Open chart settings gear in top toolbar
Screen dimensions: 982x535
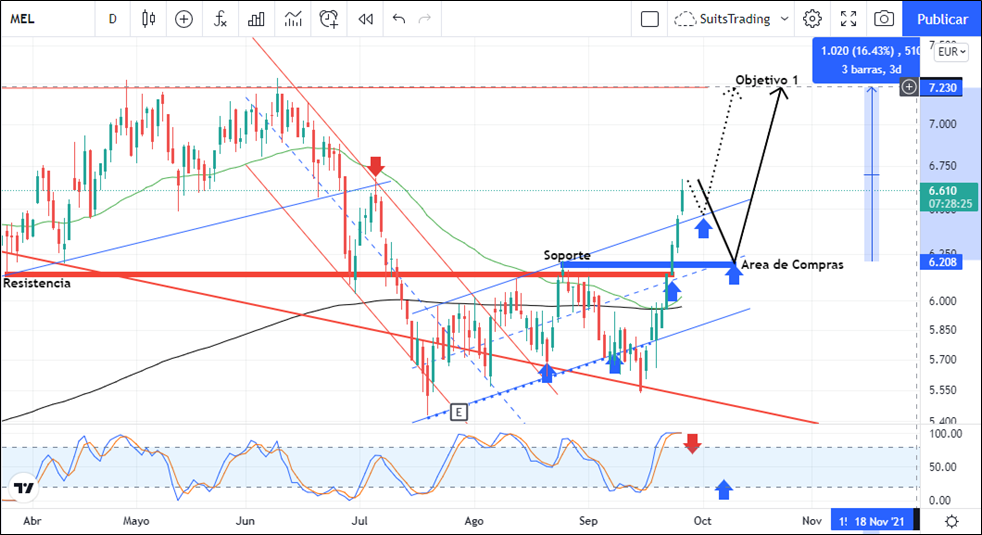point(812,18)
